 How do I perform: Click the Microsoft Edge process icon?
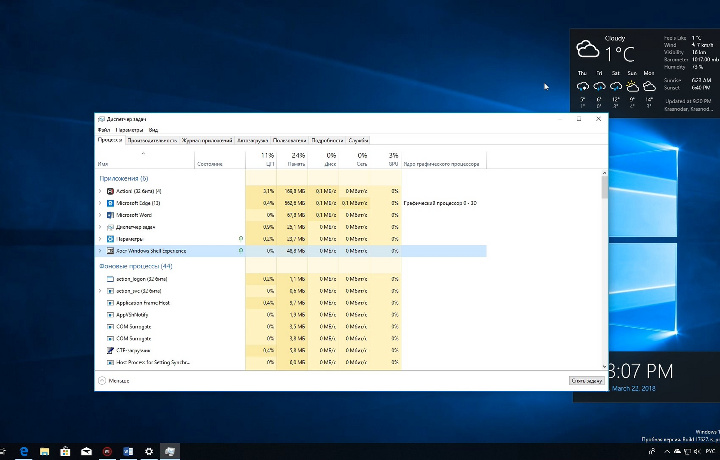[x=110, y=203]
